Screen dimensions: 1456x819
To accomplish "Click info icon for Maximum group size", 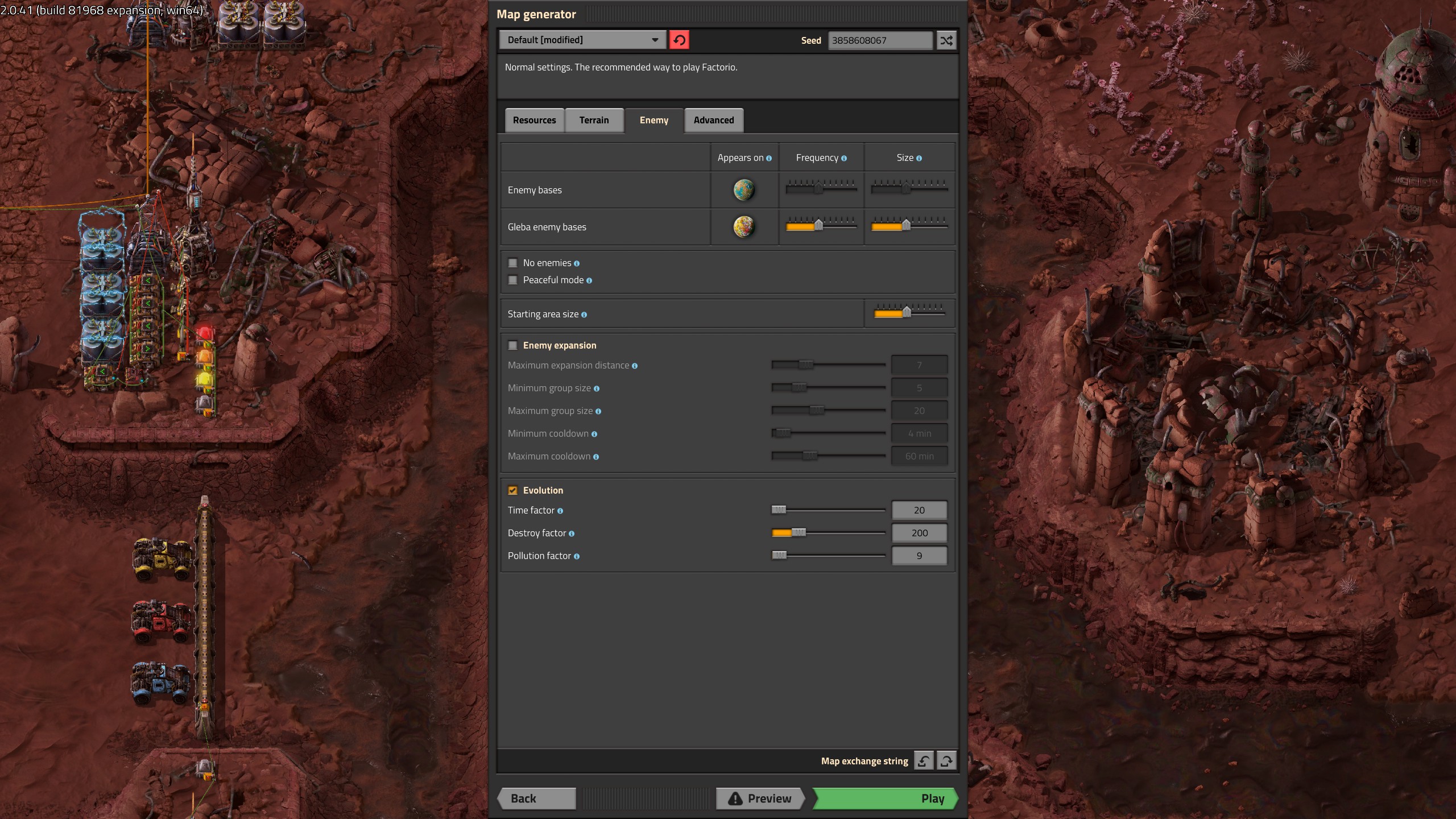I will click(x=598, y=411).
